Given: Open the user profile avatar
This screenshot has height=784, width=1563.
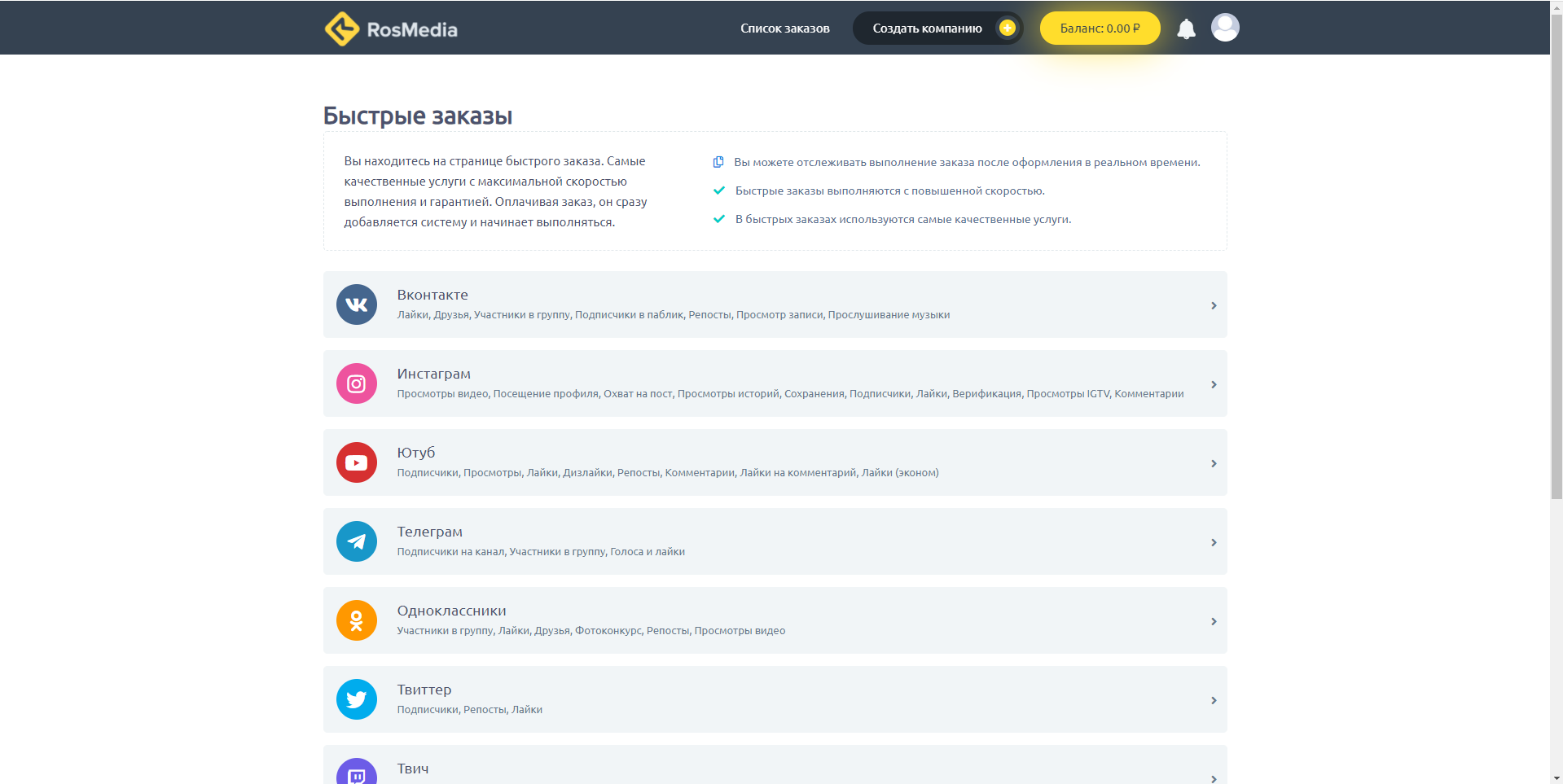Looking at the screenshot, I should 1225,28.
